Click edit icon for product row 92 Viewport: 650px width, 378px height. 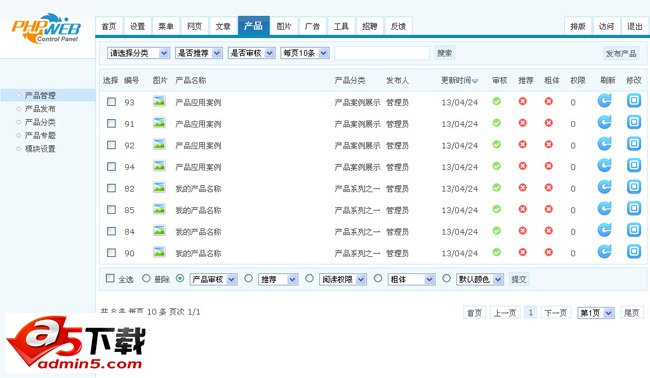tap(634, 144)
